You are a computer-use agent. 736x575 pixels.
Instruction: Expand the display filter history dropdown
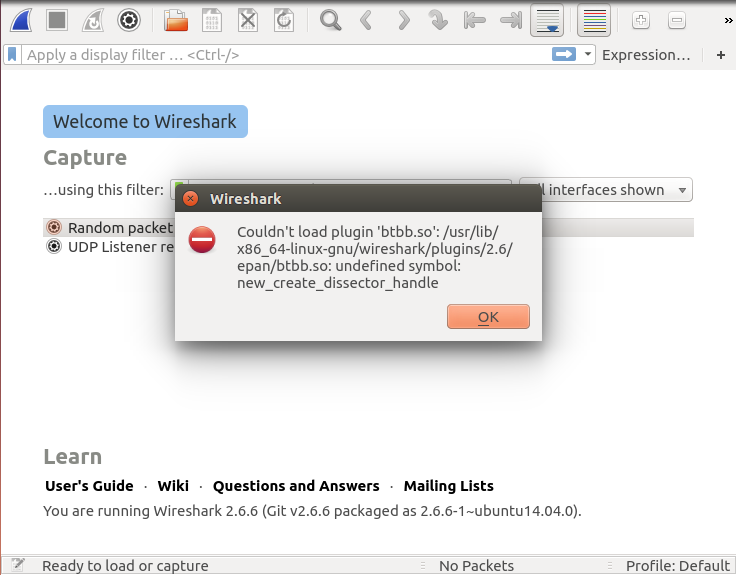tap(588, 55)
